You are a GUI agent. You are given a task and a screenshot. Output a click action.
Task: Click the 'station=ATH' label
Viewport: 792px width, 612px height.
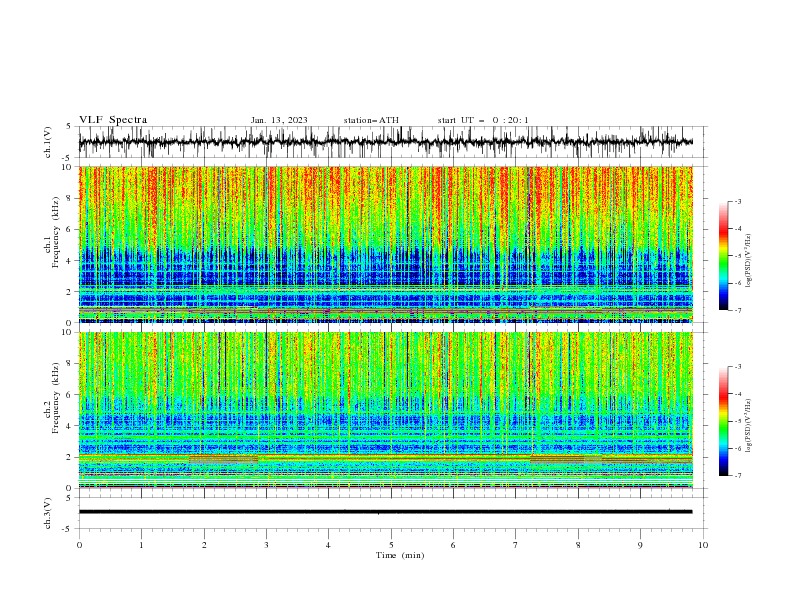point(371,120)
